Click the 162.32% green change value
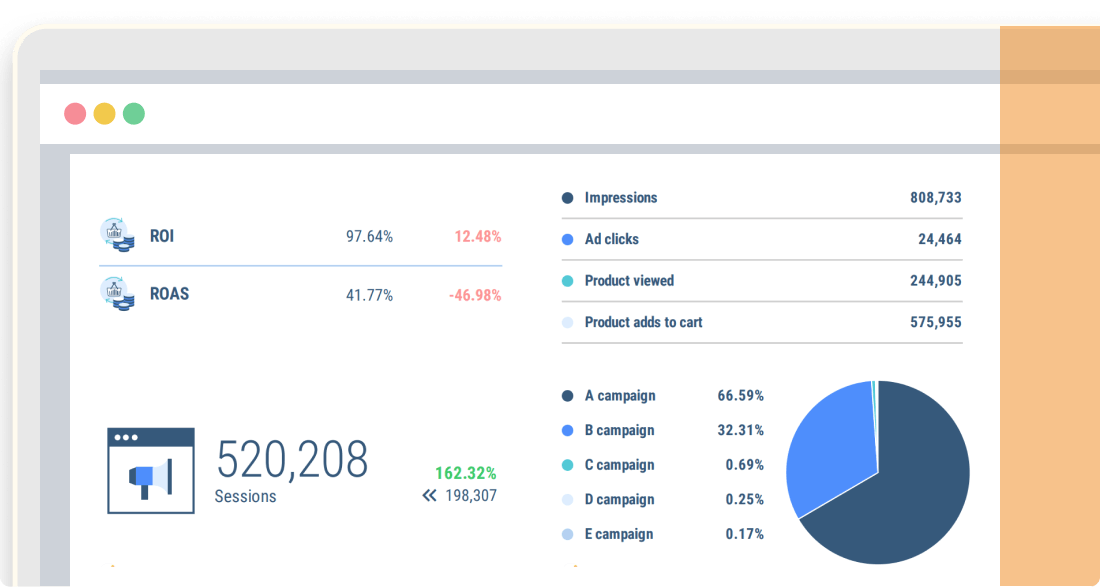 pos(465,473)
